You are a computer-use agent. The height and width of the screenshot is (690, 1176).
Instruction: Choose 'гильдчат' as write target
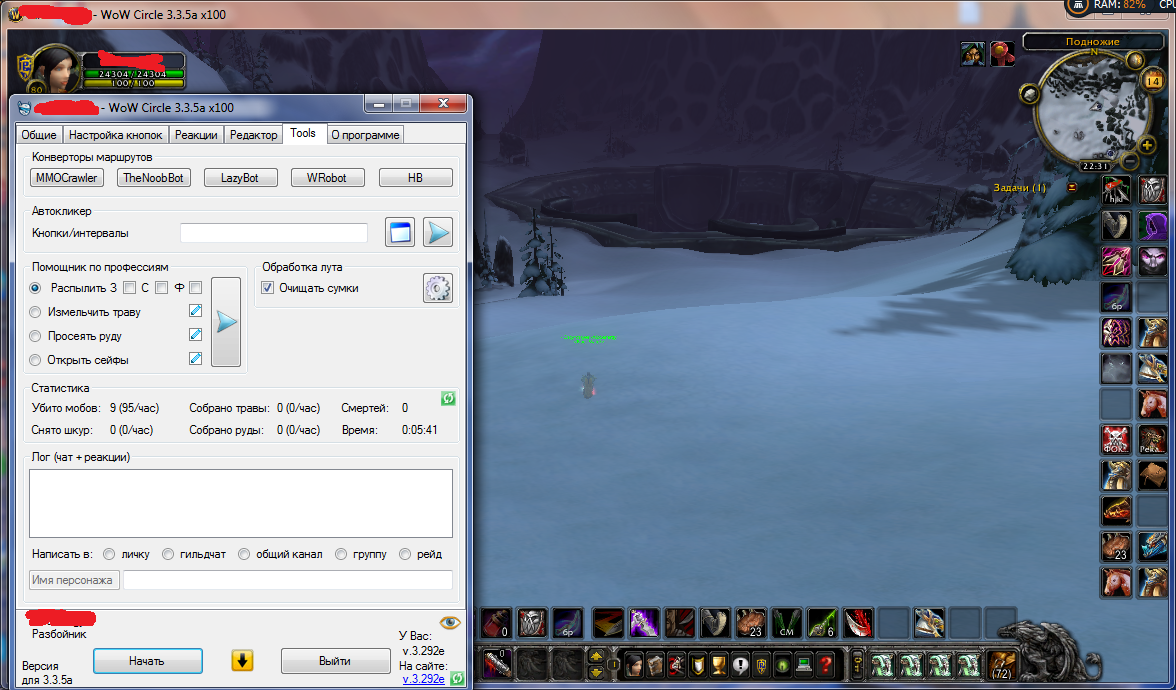pos(168,554)
